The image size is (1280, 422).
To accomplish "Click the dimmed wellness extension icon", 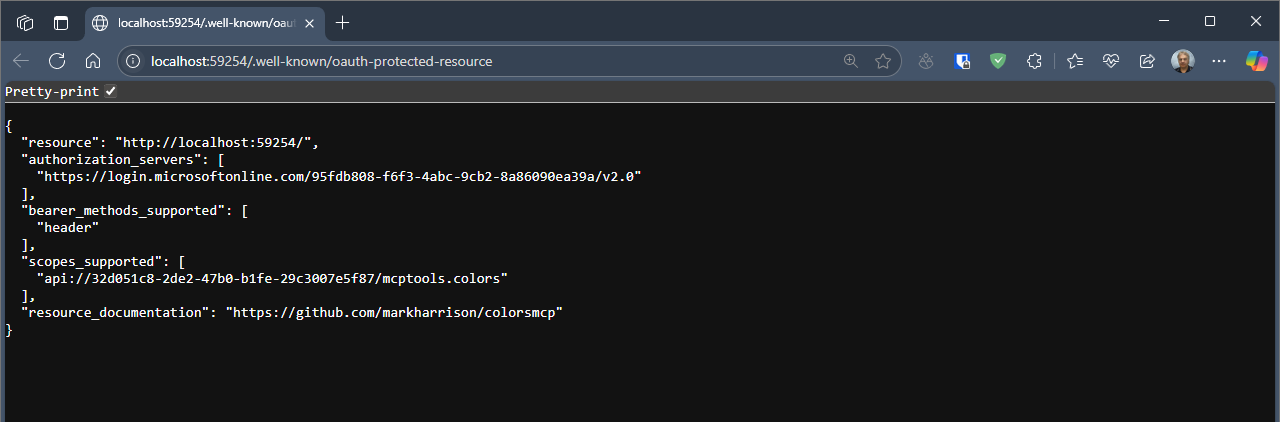I will (927, 61).
